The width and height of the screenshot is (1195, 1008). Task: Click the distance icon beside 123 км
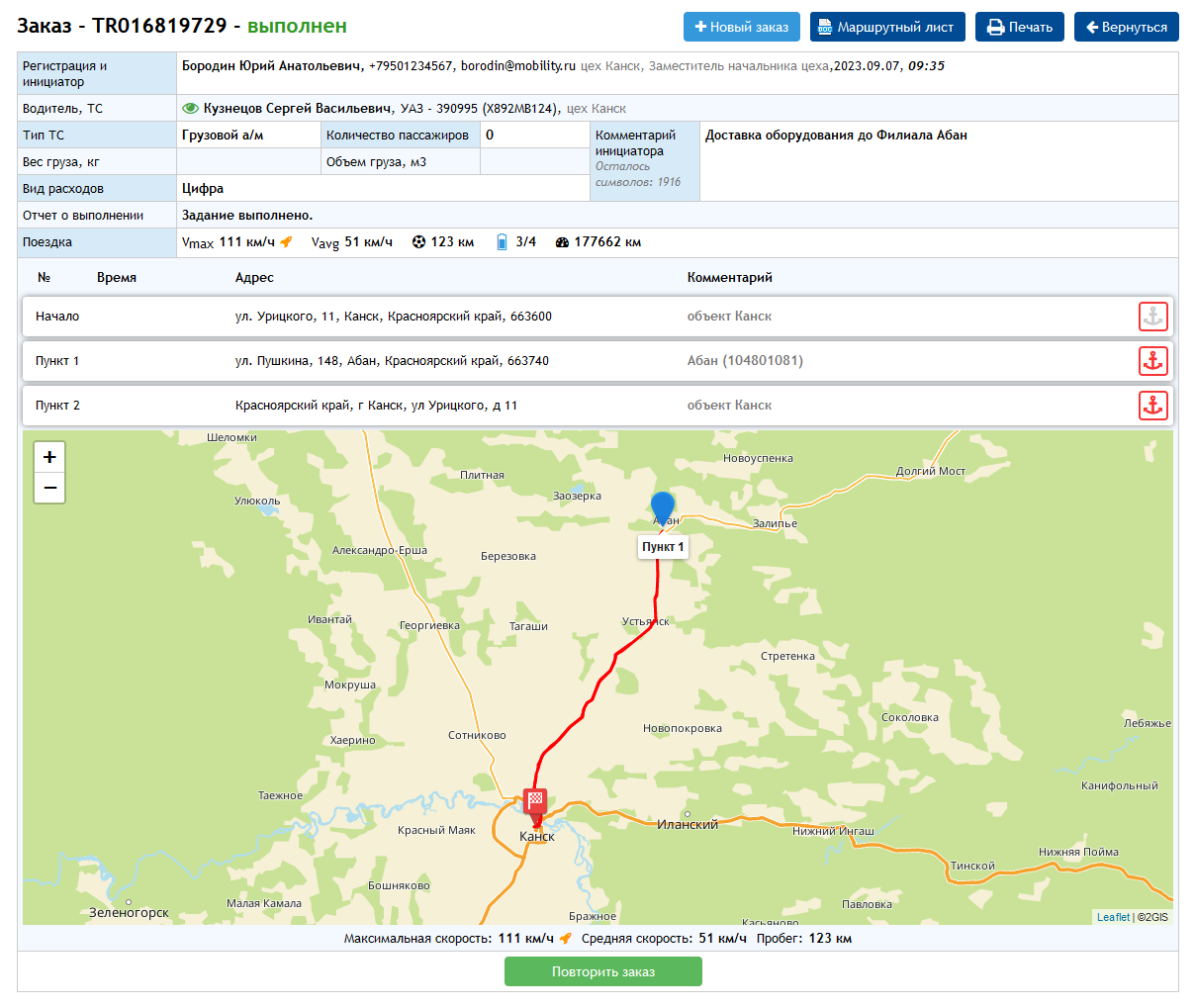click(418, 242)
